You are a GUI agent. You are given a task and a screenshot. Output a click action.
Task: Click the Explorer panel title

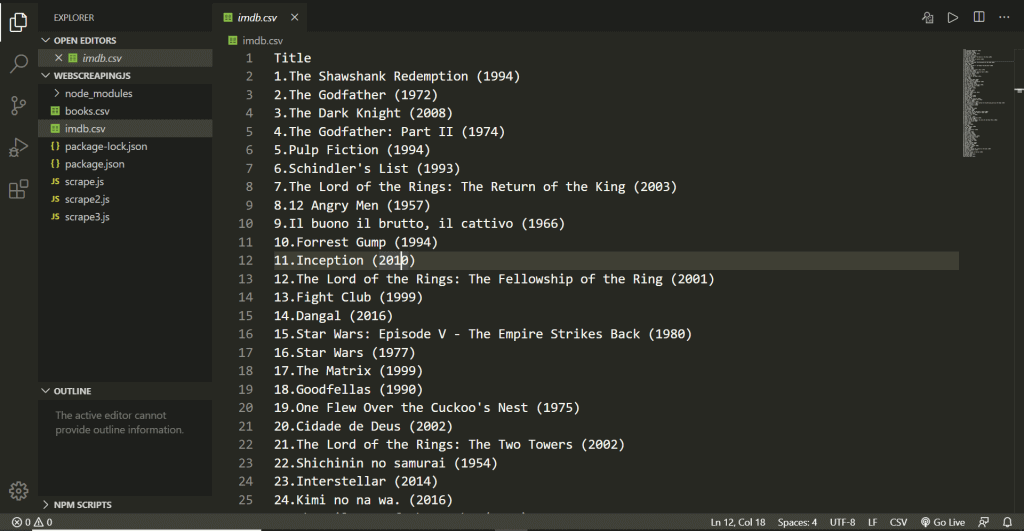(74, 18)
